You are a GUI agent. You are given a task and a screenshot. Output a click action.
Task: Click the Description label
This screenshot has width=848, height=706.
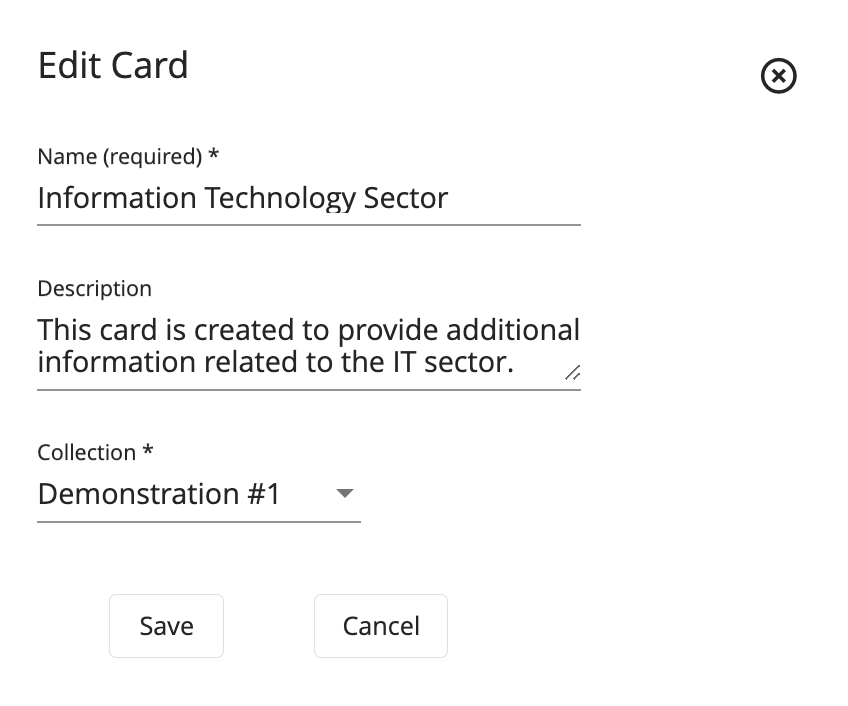(x=94, y=288)
